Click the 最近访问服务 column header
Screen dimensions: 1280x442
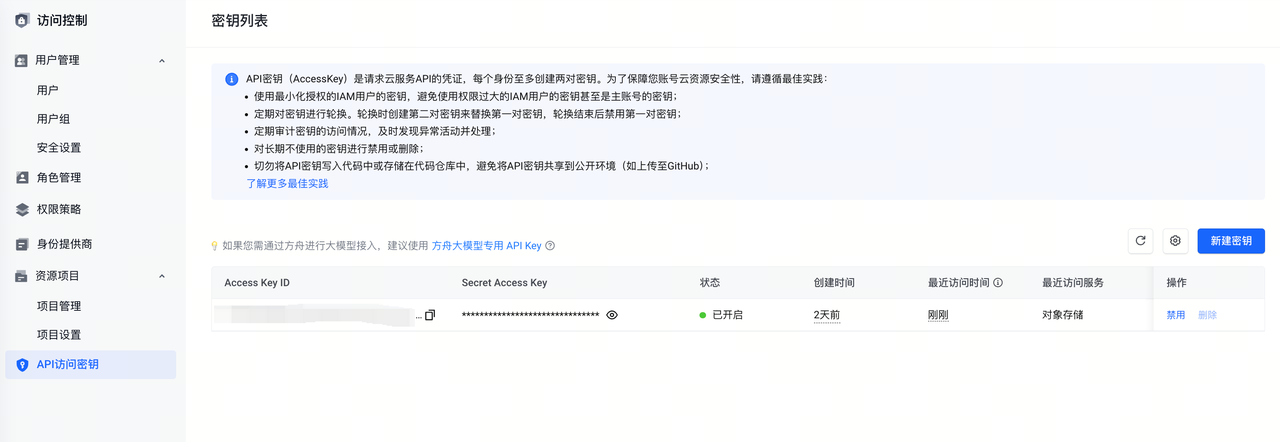click(x=1073, y=283)
